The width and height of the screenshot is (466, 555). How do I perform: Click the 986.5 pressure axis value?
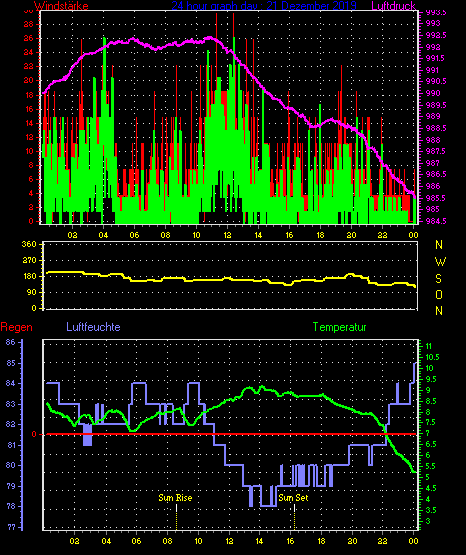tap(435, 174)
